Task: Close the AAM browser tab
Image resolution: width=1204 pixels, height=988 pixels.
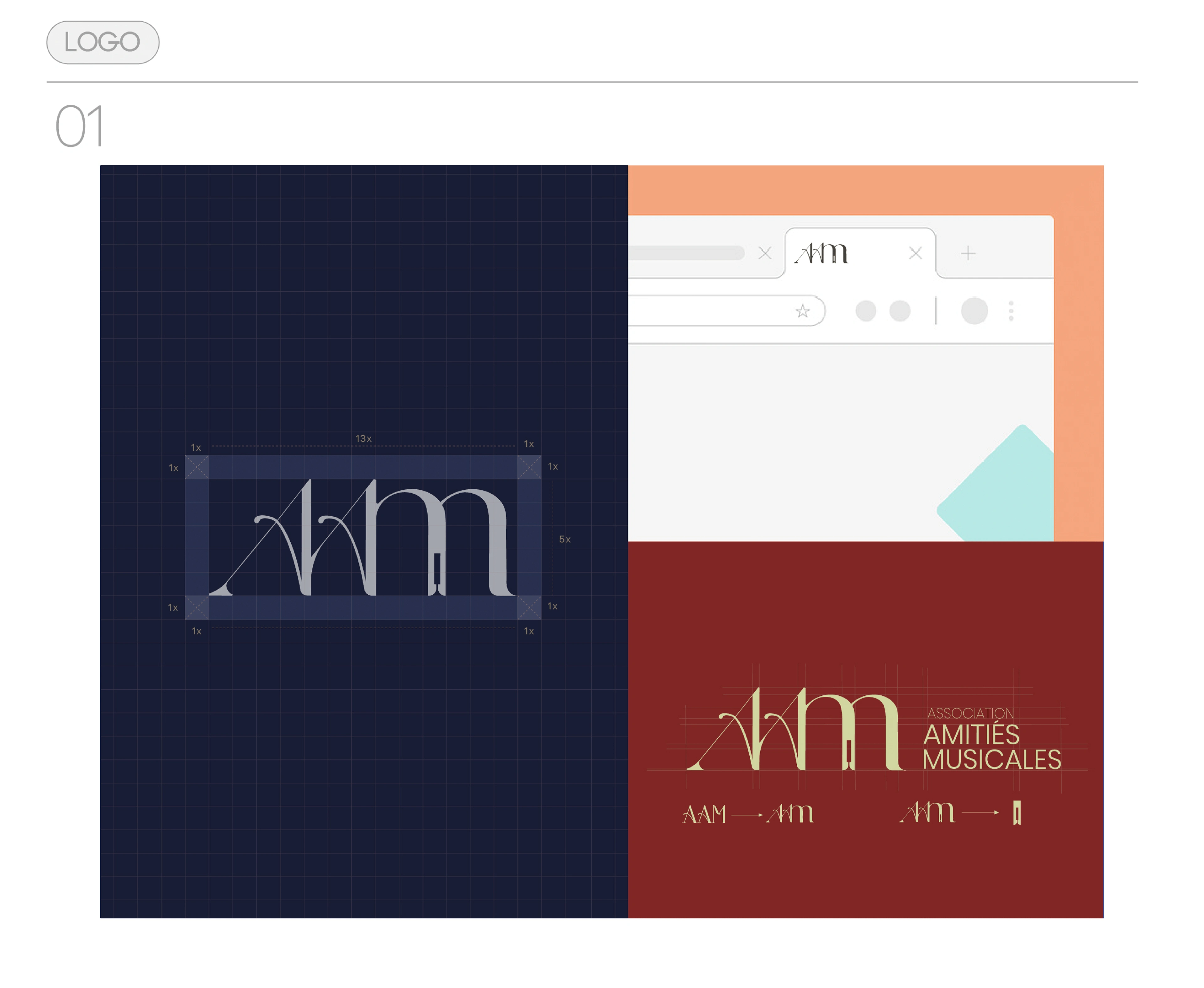Action: tap(915, 253)
